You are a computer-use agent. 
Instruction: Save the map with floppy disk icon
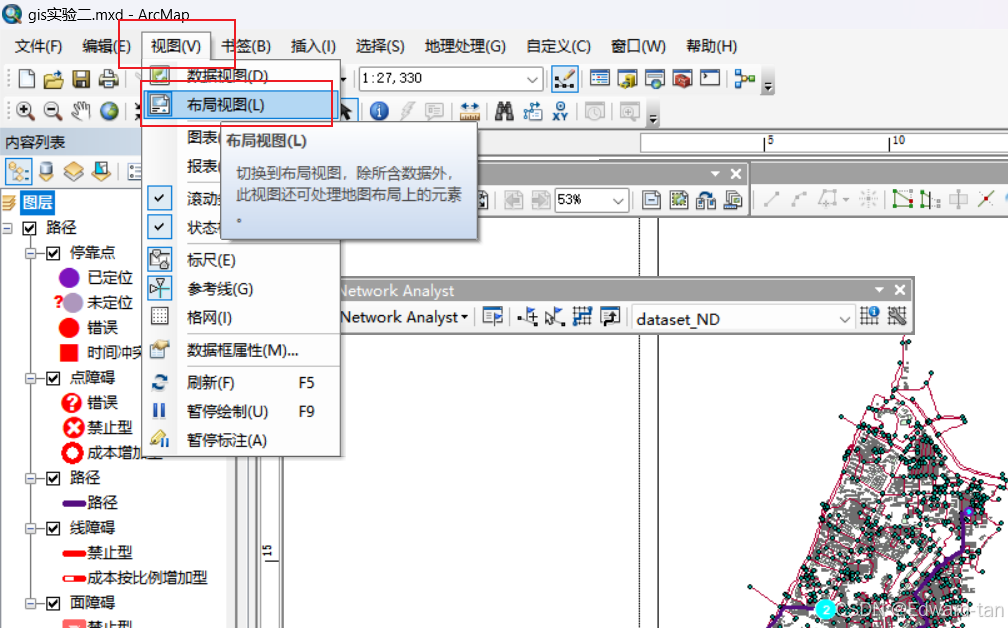(x=81, y=79)
